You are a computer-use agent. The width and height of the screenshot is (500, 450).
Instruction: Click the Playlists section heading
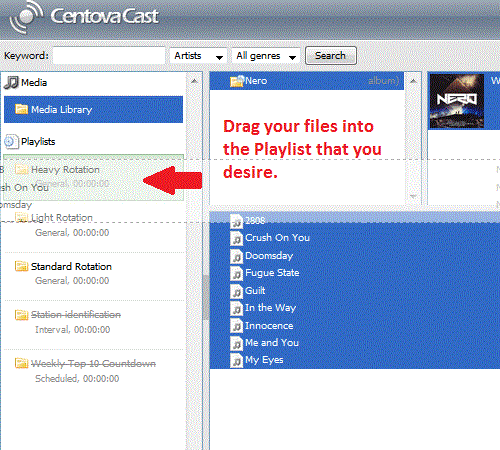[38, 142]
